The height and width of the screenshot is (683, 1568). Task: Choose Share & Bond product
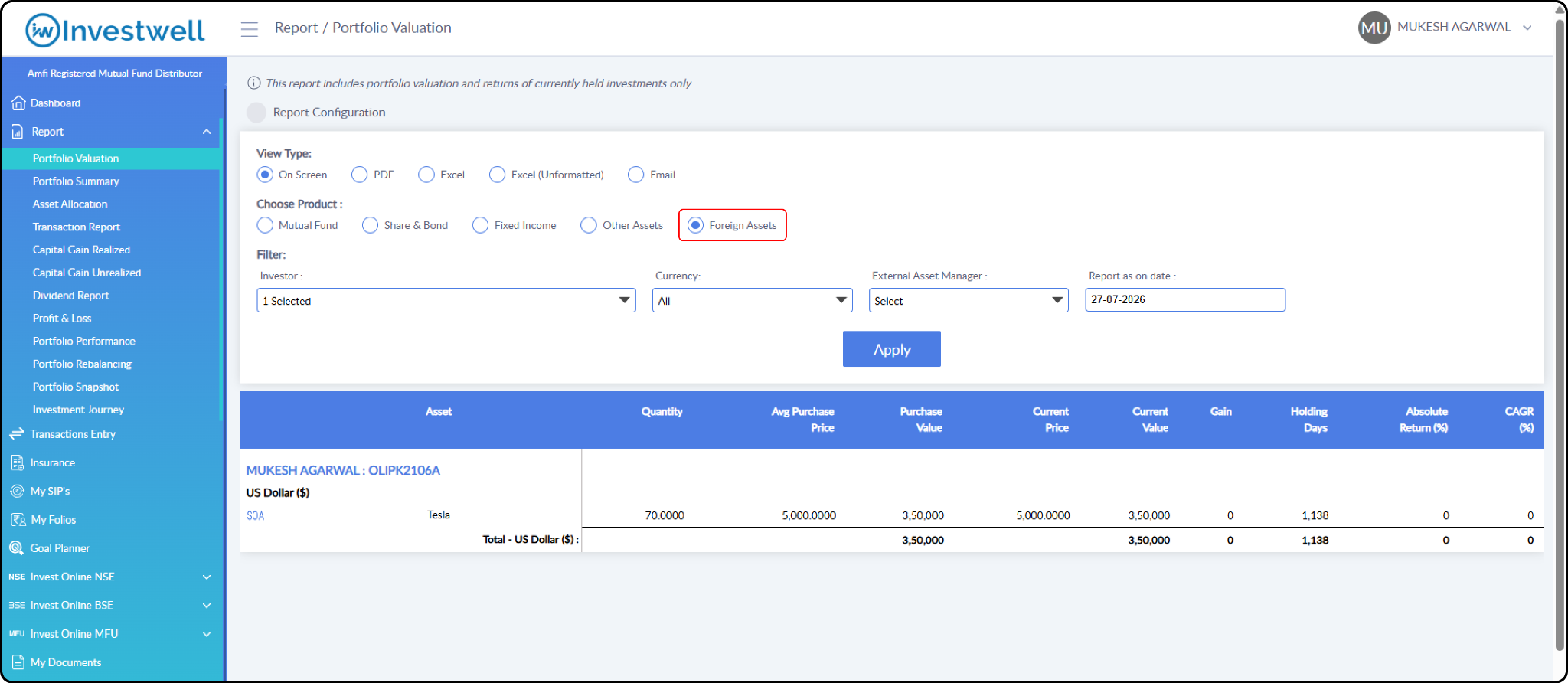coord(371,225)
